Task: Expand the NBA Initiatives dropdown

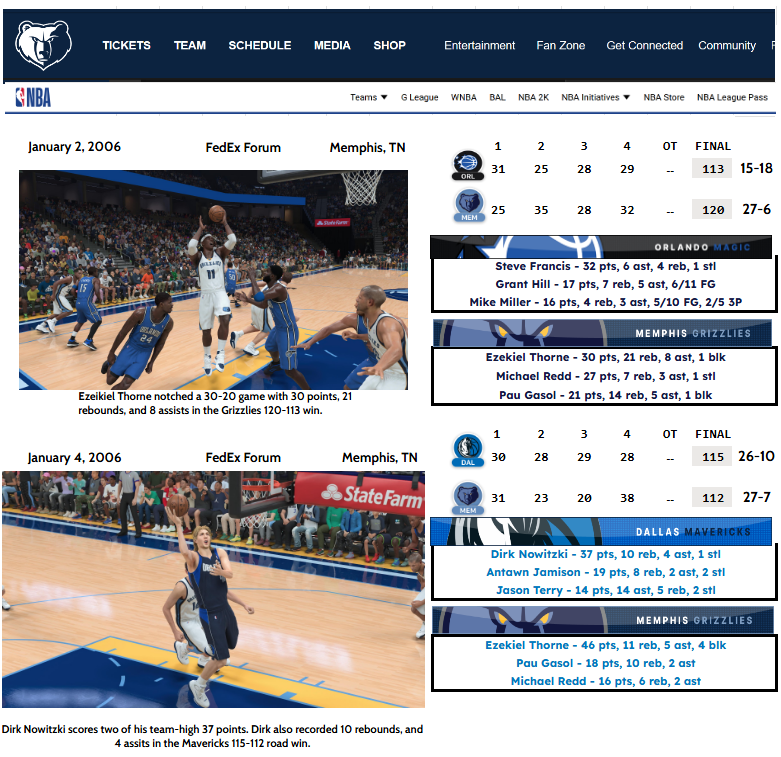Action: point(596,97)
